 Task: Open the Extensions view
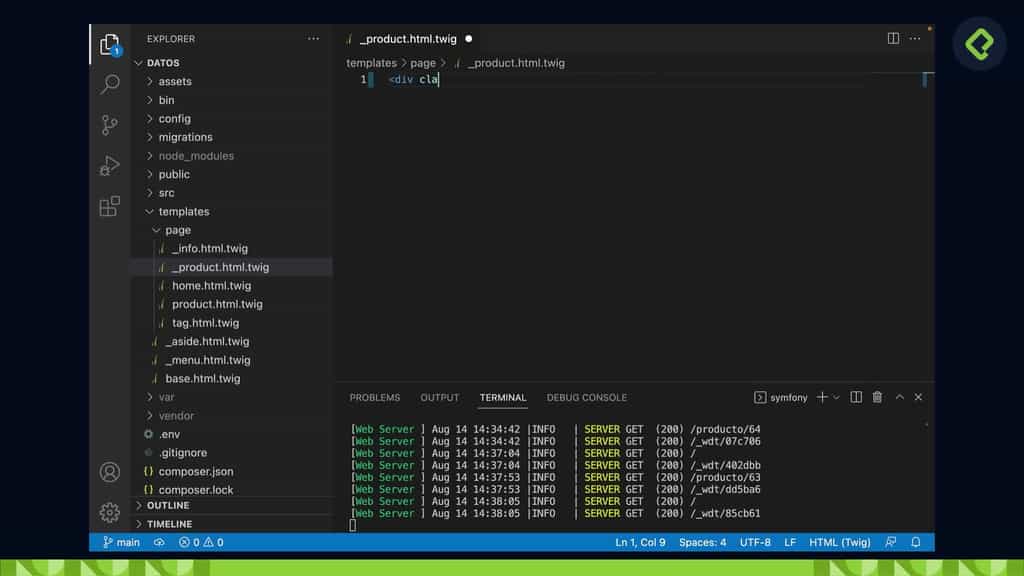pyautogui.click(x=110, y=206)
